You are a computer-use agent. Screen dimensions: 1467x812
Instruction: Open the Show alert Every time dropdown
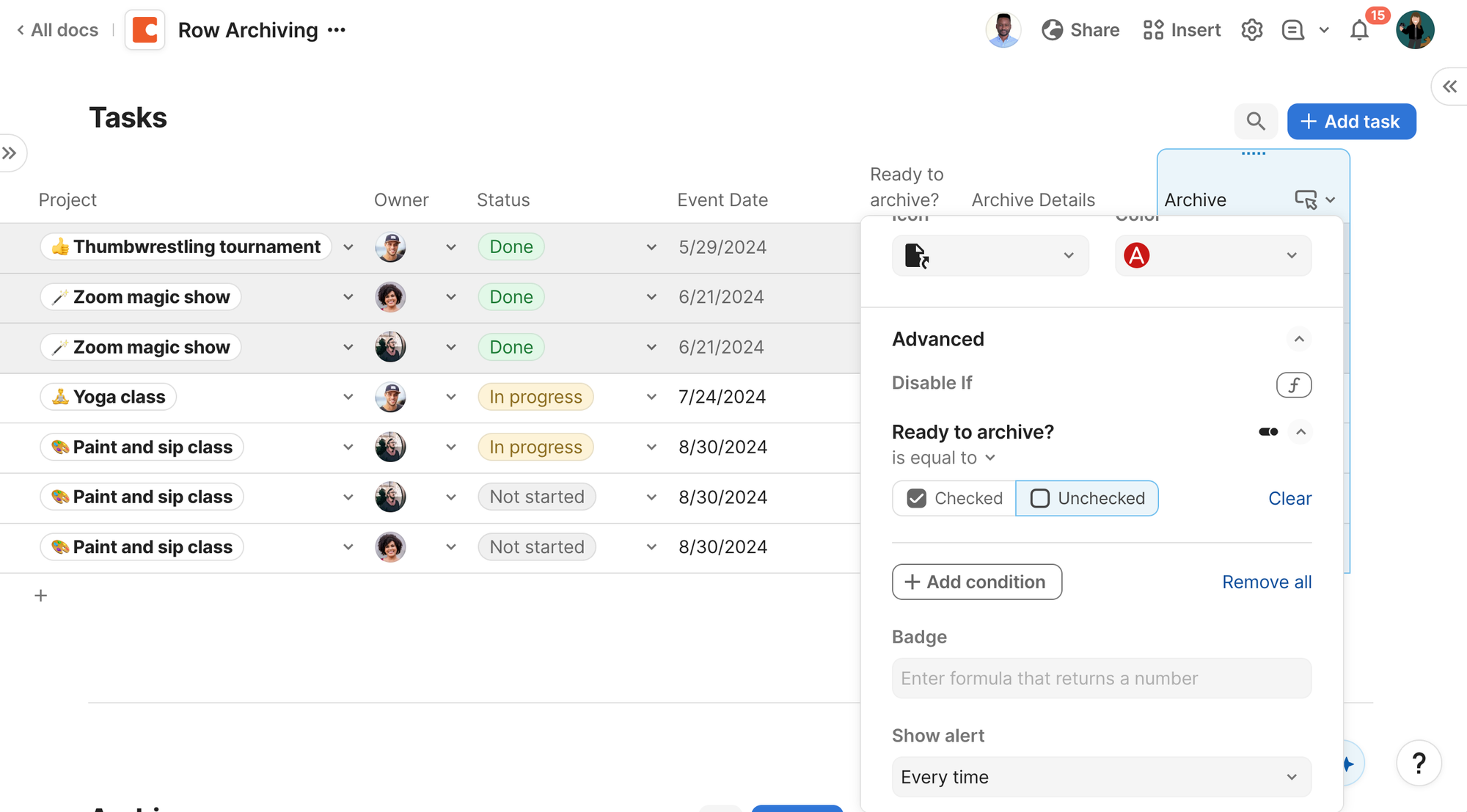tap(1101, 777)
